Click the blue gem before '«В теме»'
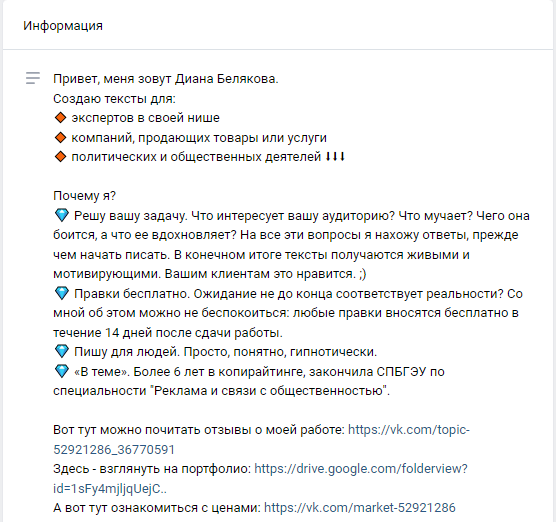 (x=62, y=372)
